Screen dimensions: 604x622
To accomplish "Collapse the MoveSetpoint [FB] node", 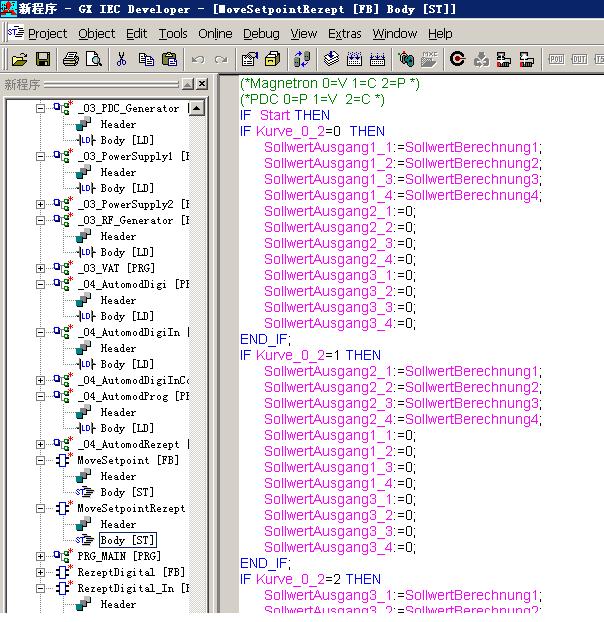I will [x=41, y=460].
